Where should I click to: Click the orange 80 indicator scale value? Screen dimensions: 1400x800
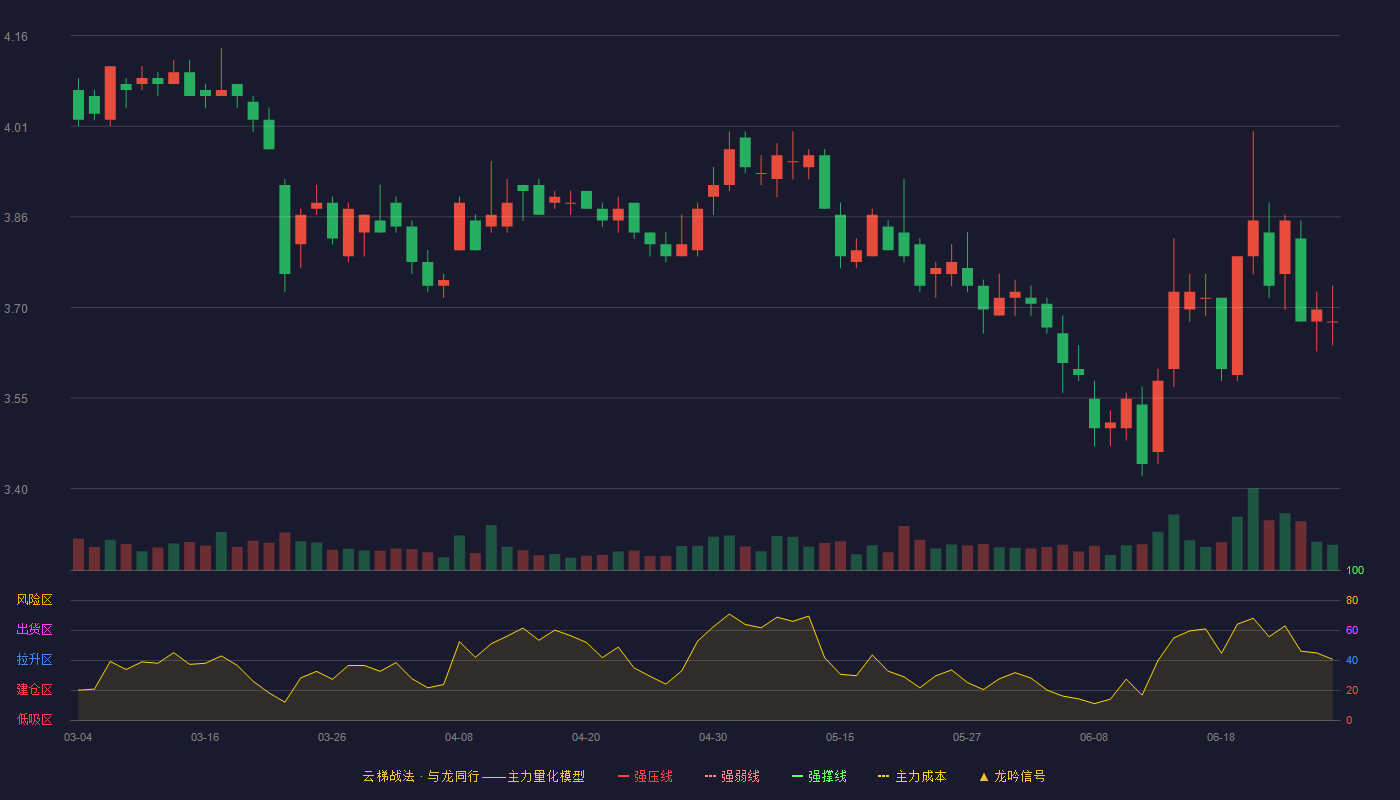tap(1352, 600)
